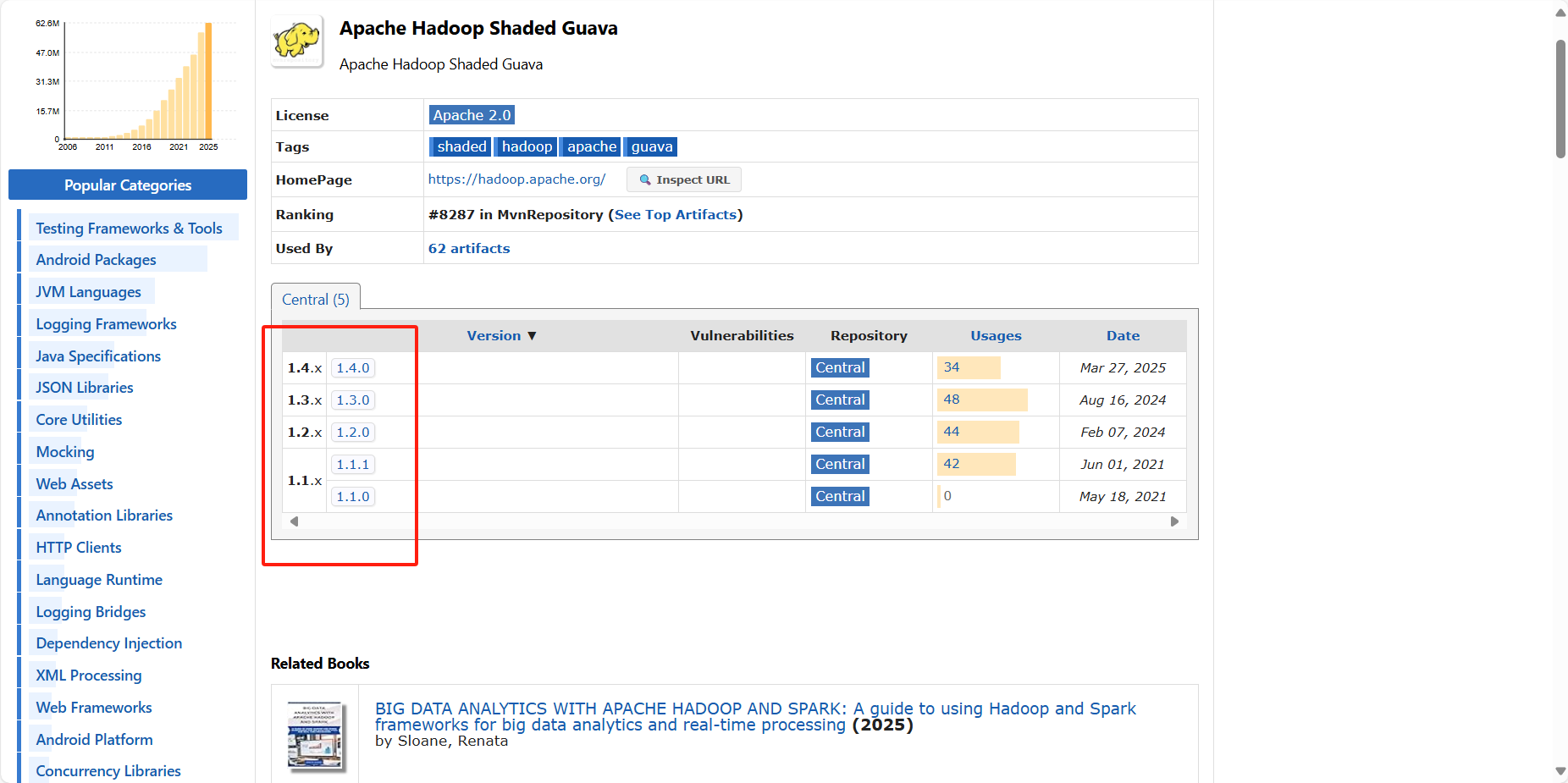Click the Hadoop elephant logo icon
Image resolution: width=1568 pixels, height=783 pixels.
[297, 41]
